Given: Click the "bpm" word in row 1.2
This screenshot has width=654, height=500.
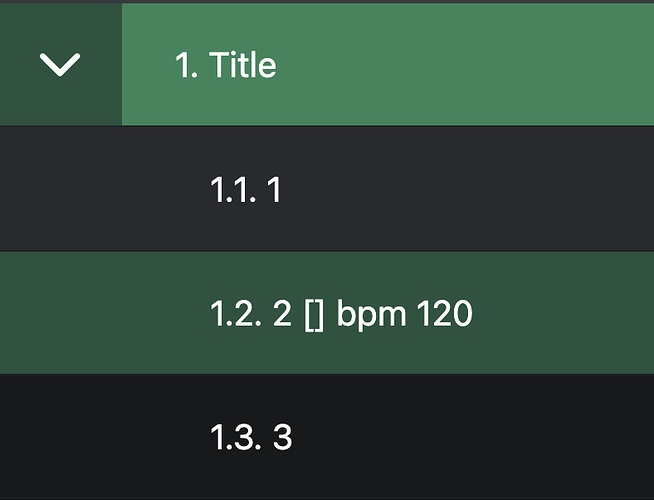Looking at the screenshot, I should pyautogui.click(x=373, y=315).
